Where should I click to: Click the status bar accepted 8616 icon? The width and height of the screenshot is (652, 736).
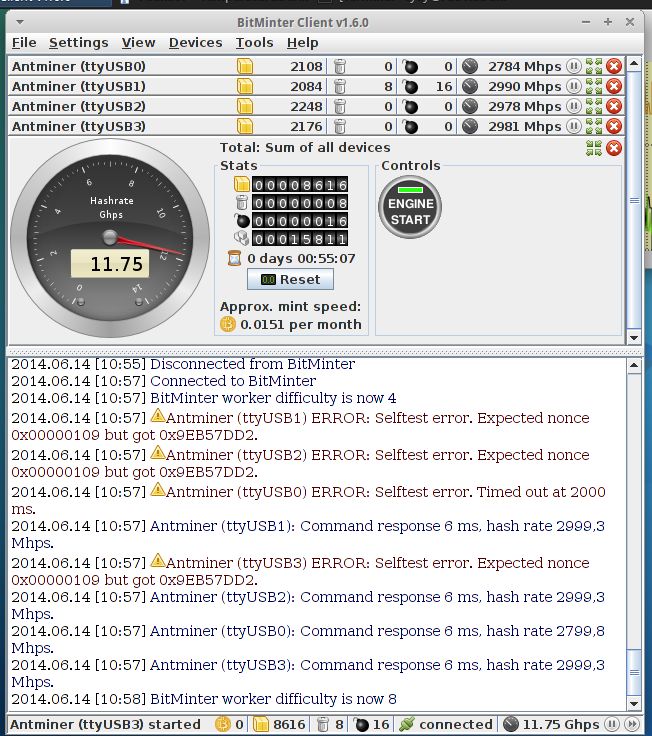[261, 724]
